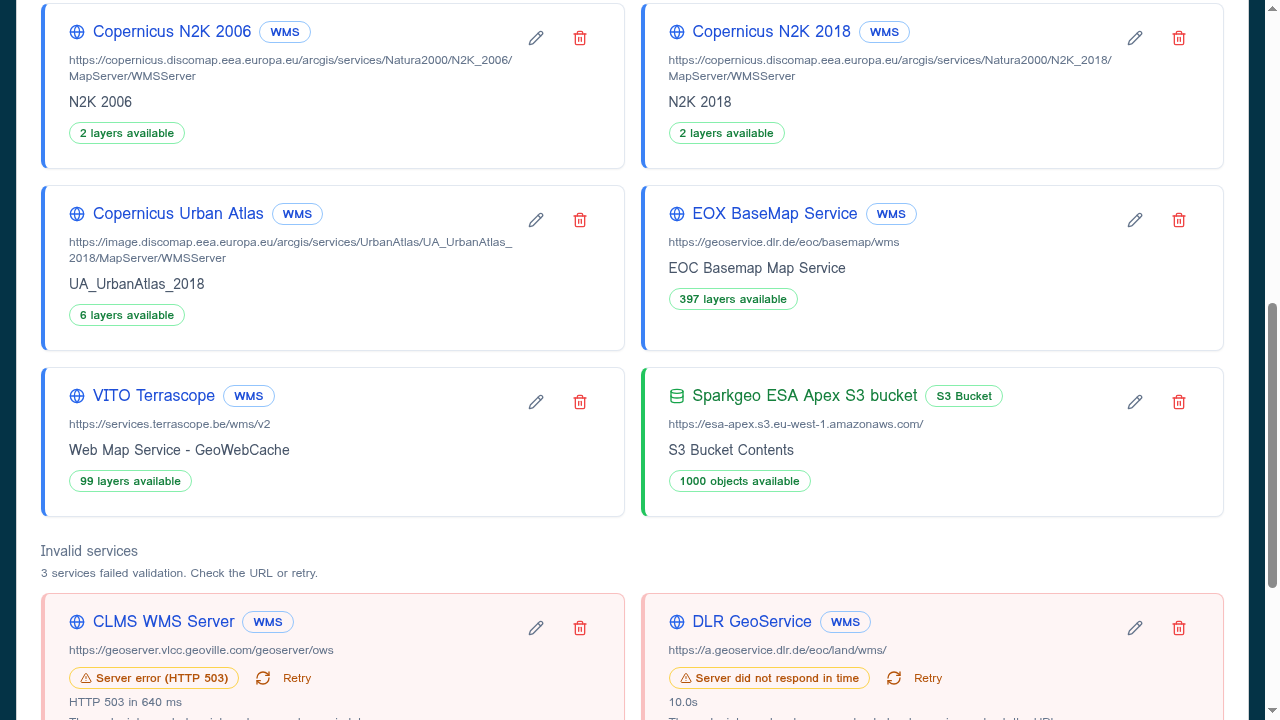Edit the Copernicus Urban Atlas service
Image resolution: width=1280 pixels, height=720 pixels.
536,220
